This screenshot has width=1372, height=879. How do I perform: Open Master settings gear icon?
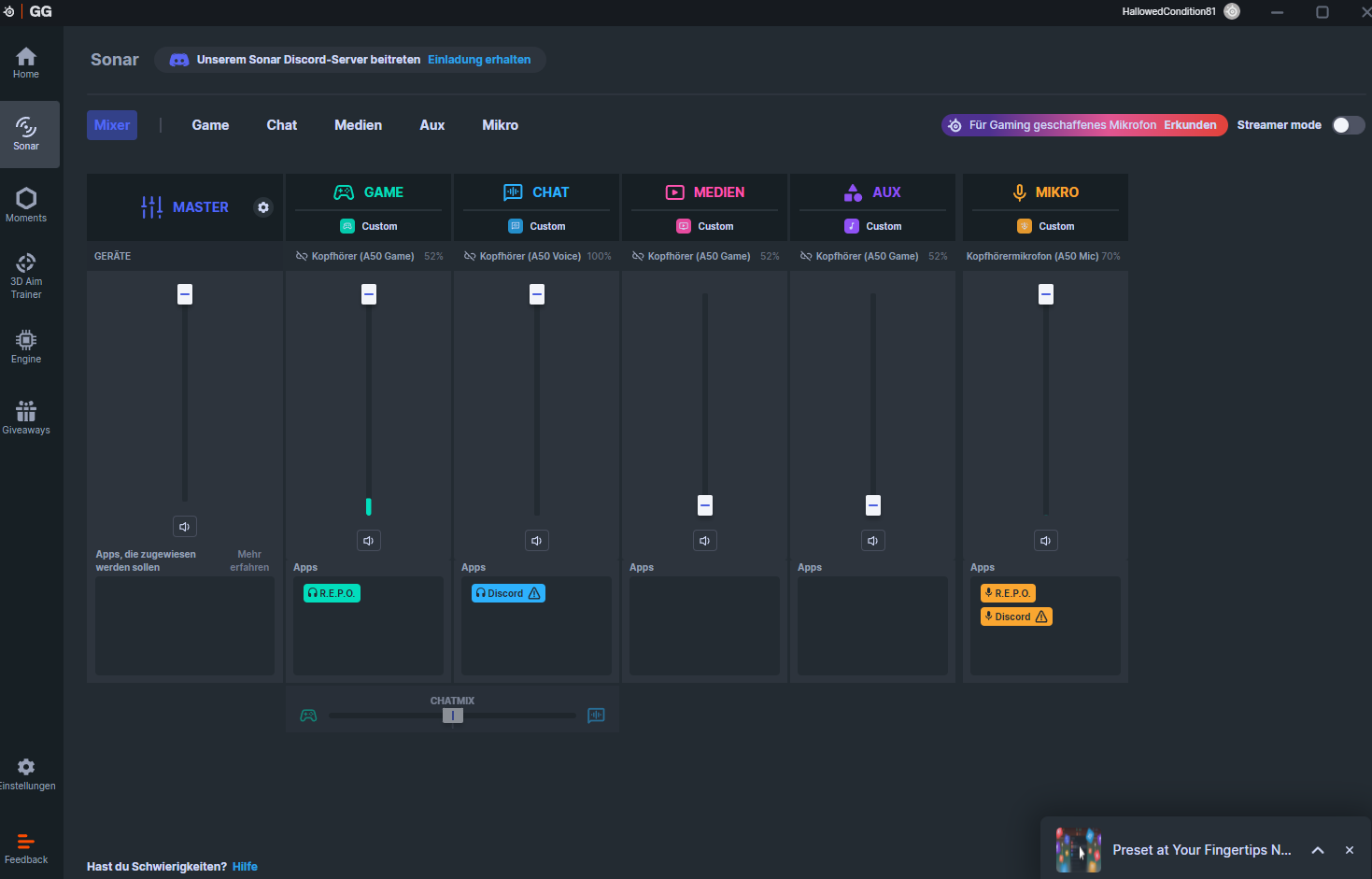point(263,207)
